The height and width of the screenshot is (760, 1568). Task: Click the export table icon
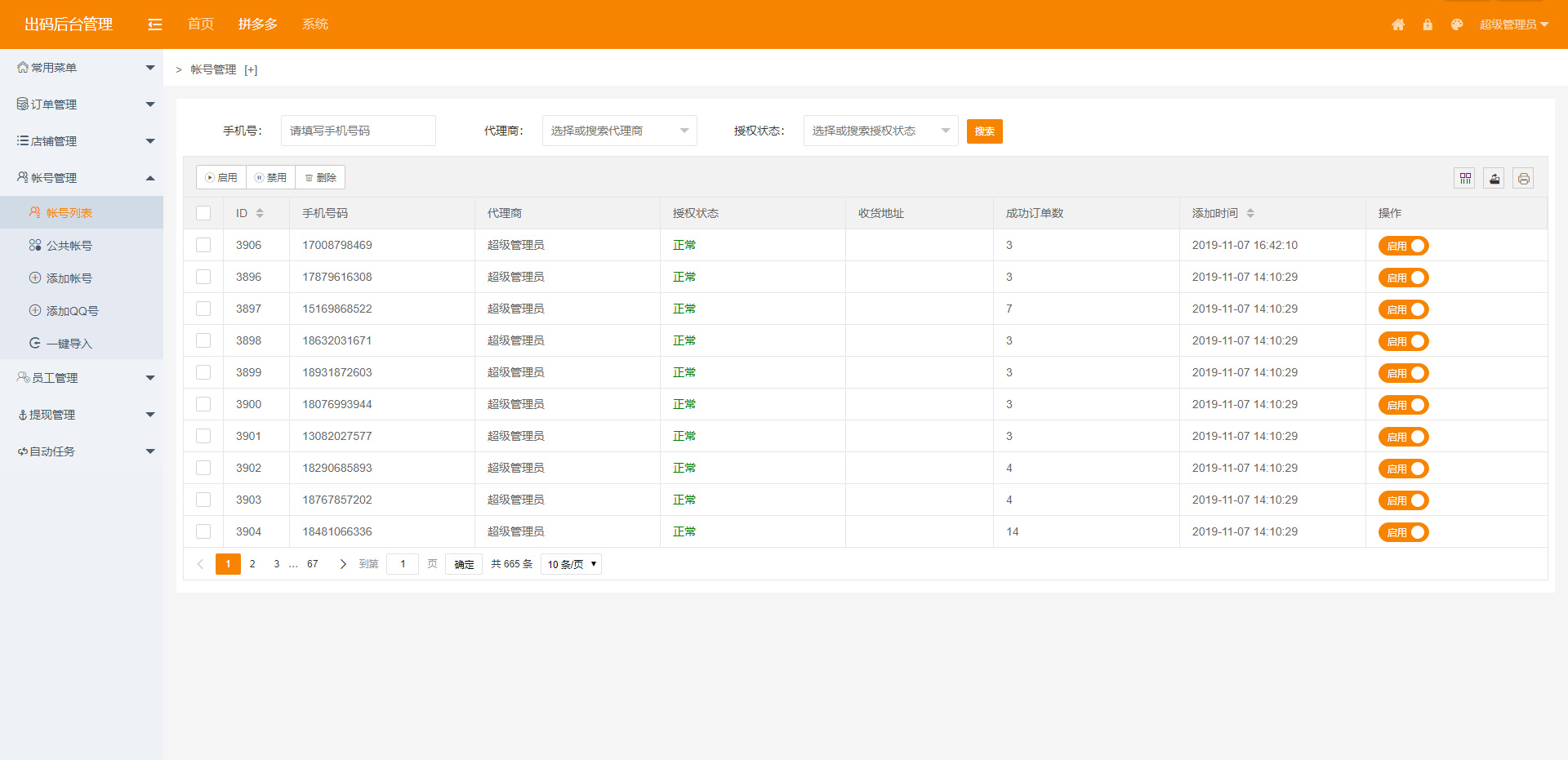click(1494, 178)
